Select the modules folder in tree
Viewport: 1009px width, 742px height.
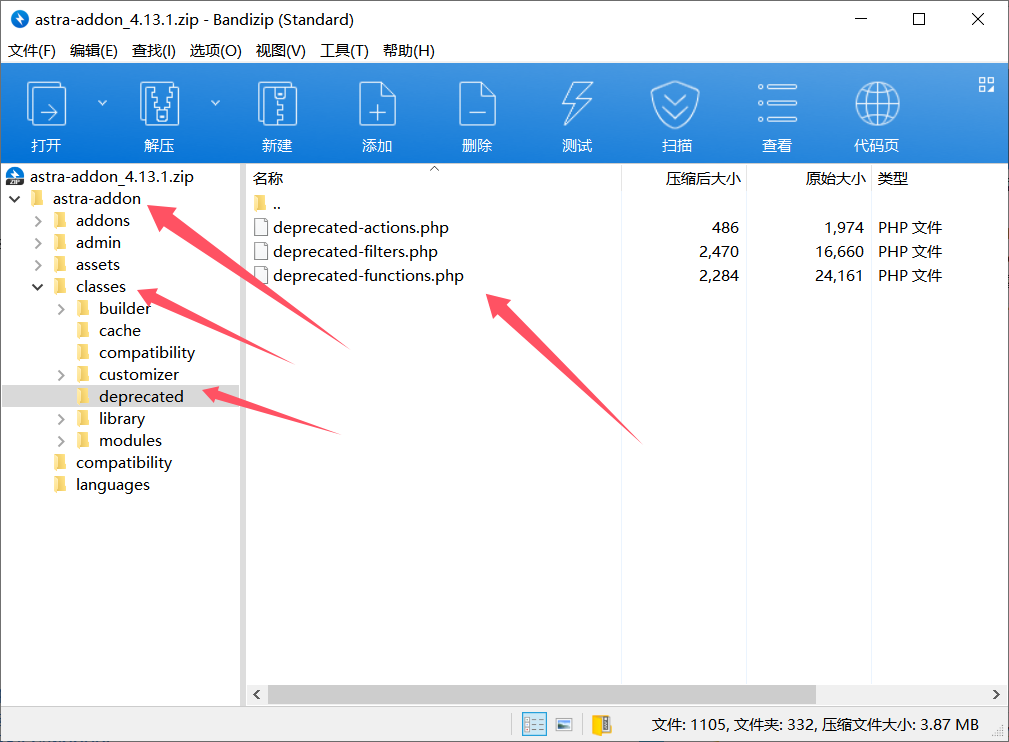[x=131, y=440]
